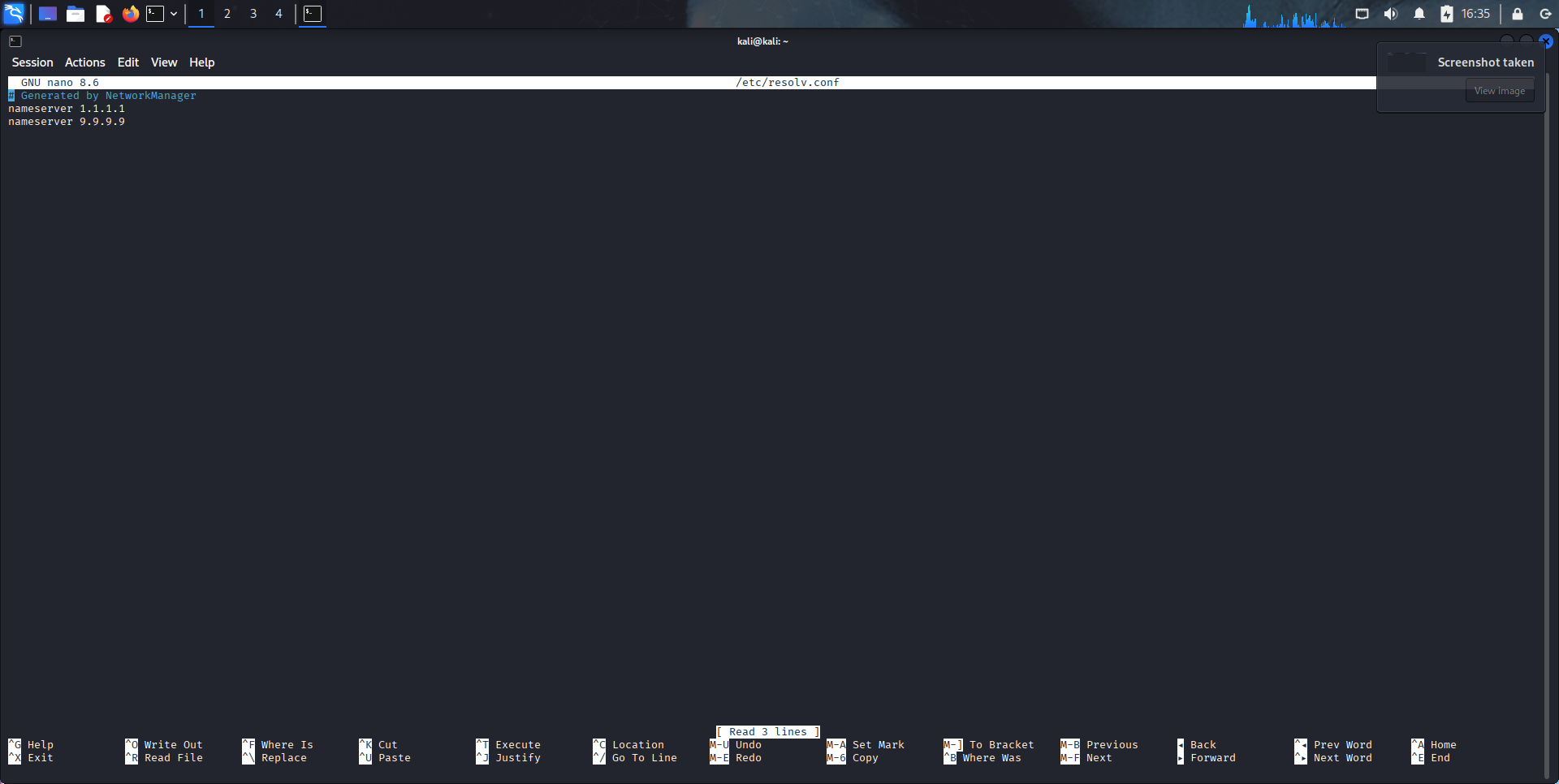Switch to workspace 4

pyautogui.click(x=279, y=14)
